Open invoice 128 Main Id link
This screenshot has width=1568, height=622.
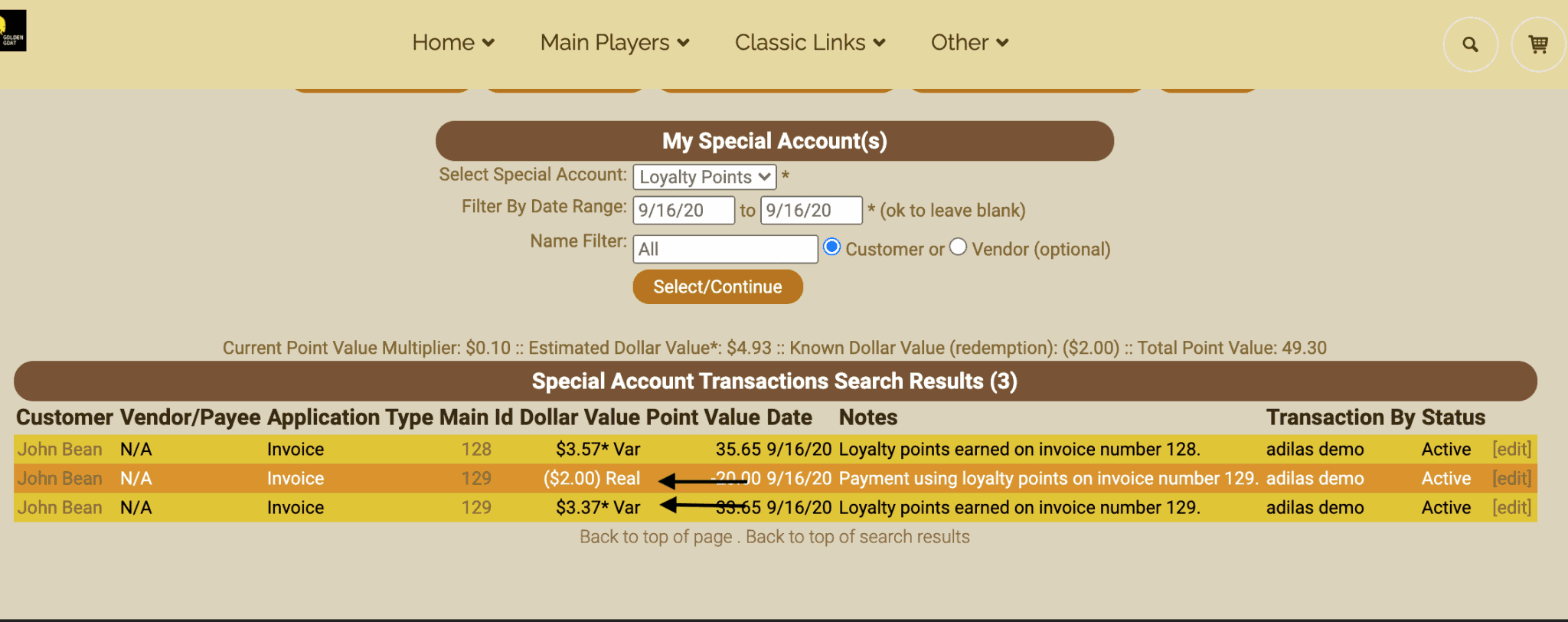pyautogui.click(x=476, y=450)
